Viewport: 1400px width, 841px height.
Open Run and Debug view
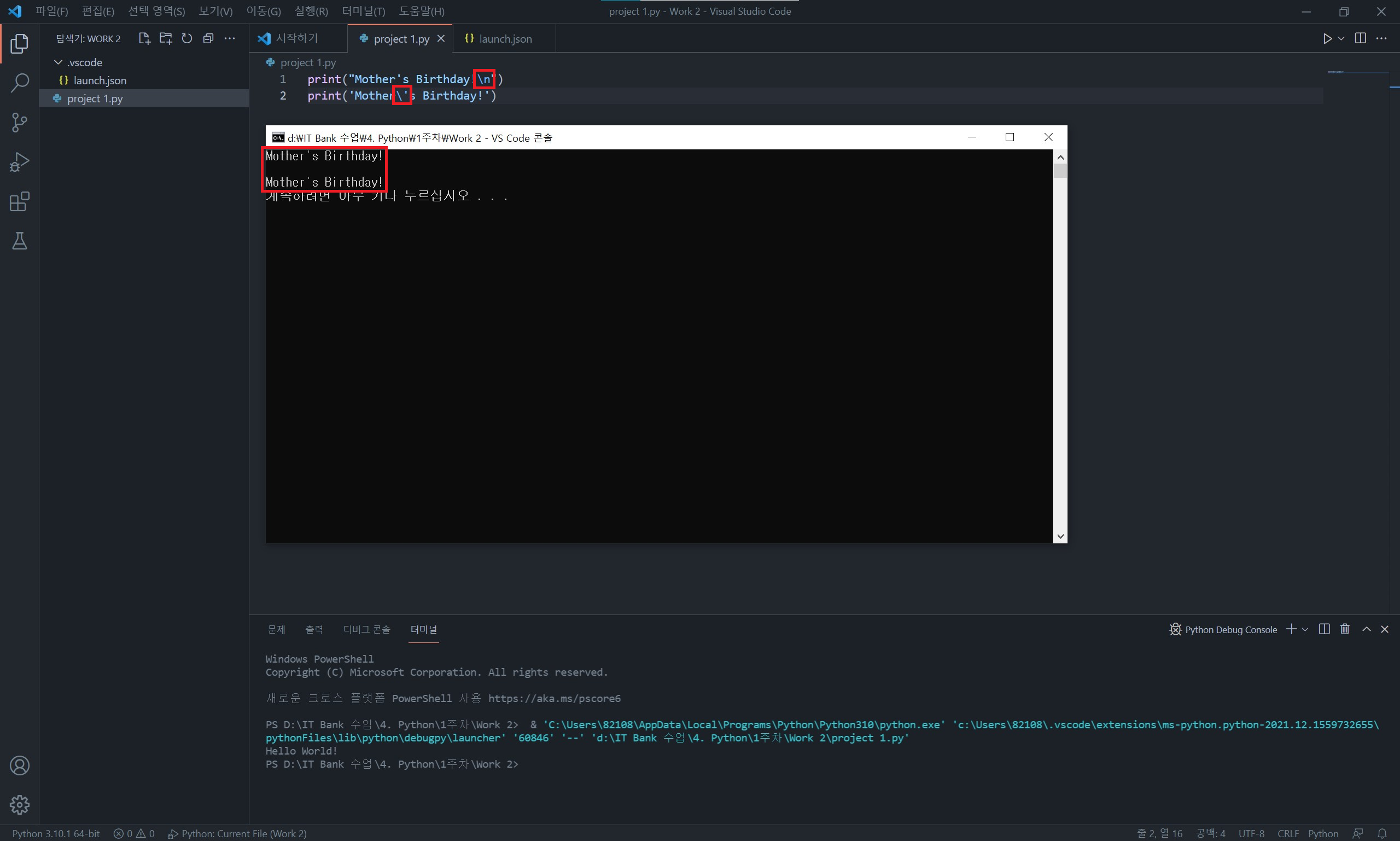19,162
